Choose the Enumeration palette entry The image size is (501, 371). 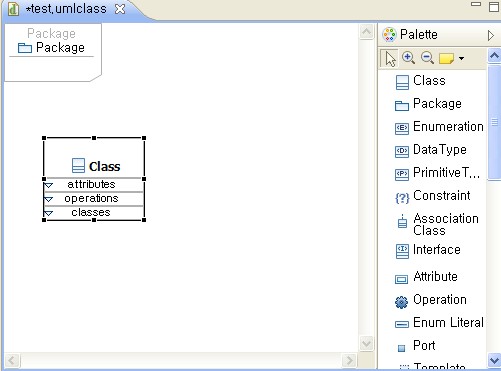[x=439, y=127]
